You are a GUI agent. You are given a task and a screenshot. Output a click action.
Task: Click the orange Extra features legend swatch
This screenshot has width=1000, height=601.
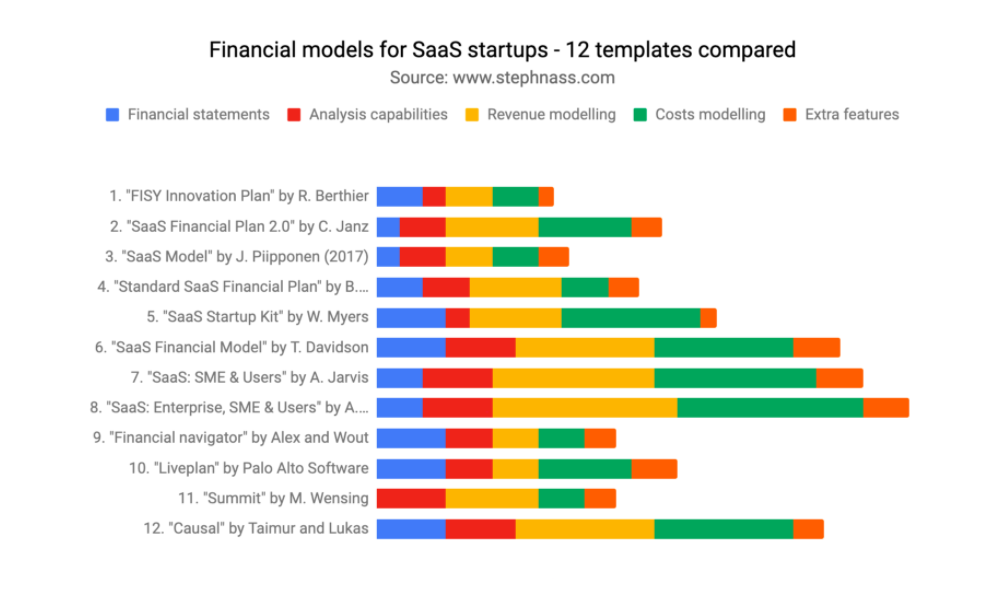tap(790, 115)
